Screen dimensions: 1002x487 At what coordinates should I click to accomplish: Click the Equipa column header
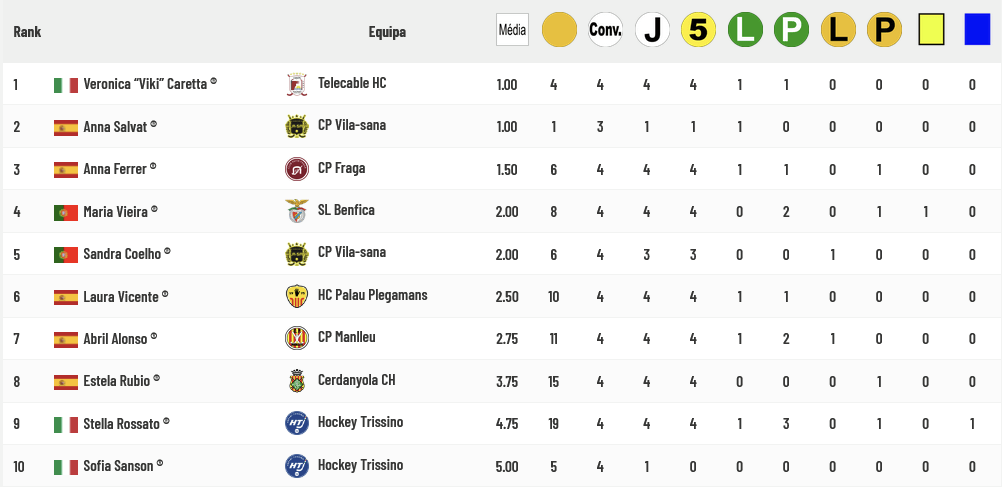coord(387,32)
